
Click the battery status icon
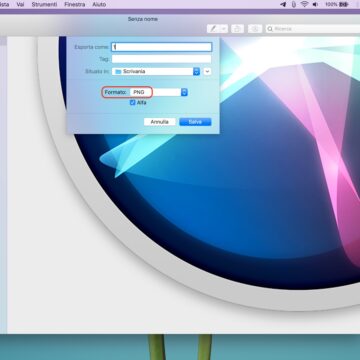point(344,4)
